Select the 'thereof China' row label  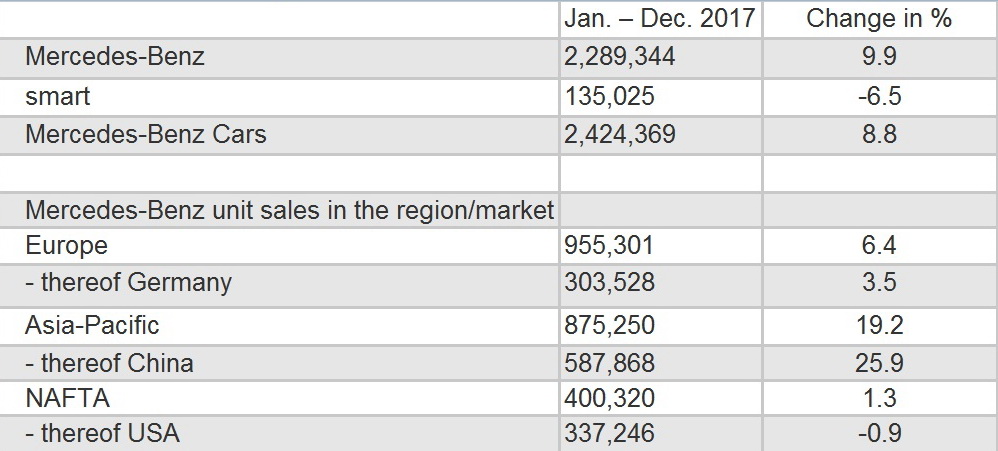pyautogui.click(x=109, y=363)
